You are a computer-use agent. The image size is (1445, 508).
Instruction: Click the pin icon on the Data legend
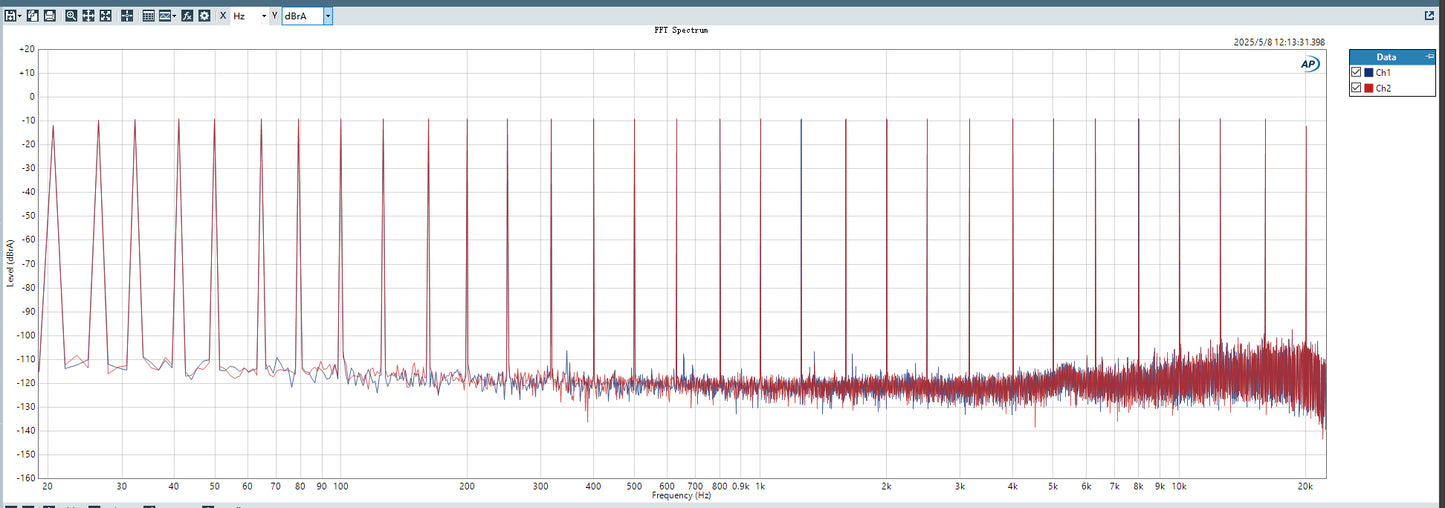click(1431, 57)
